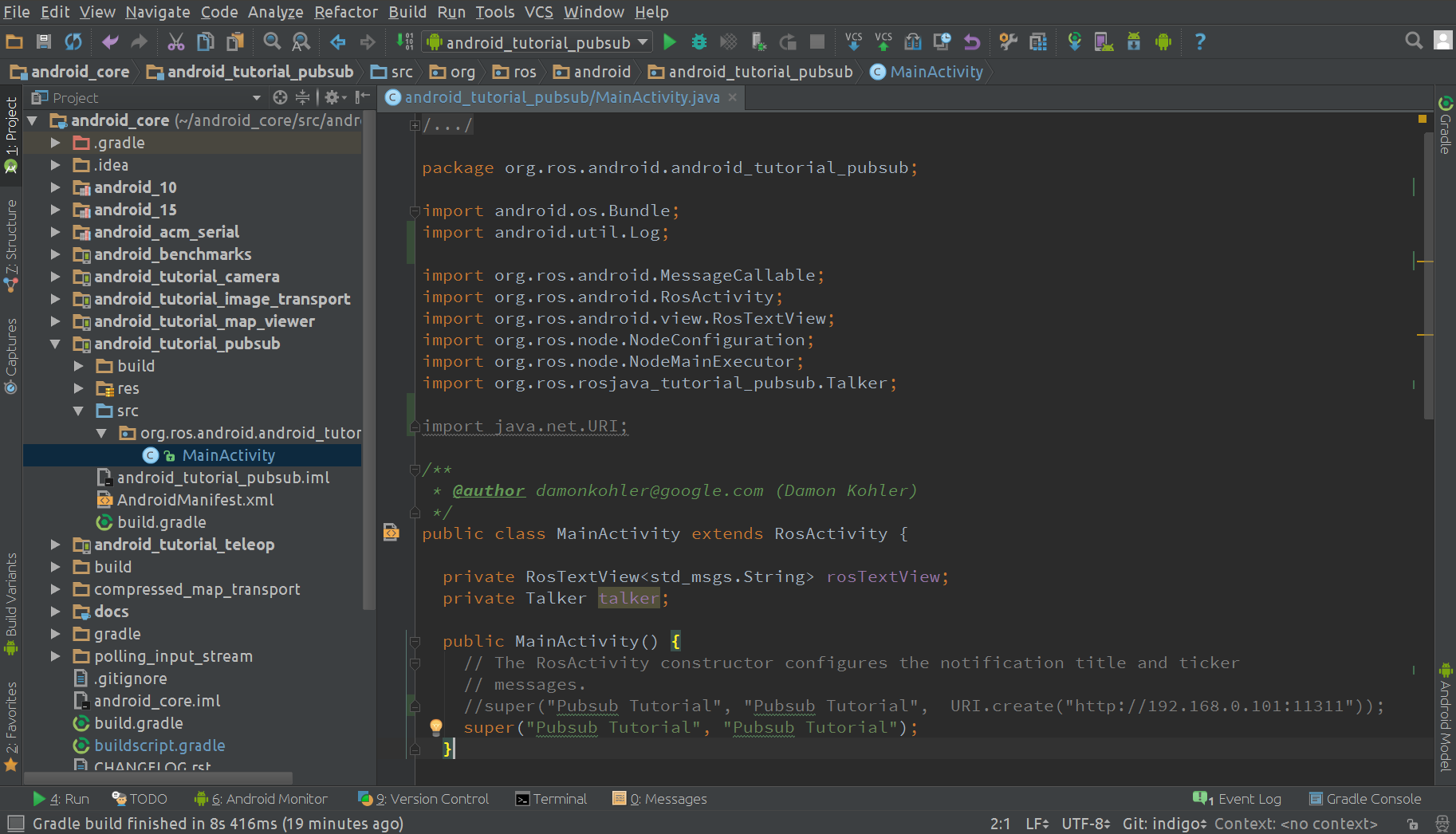
Task: Click the green Run app button
Action: pyautogui.click(x=670, y=42)
